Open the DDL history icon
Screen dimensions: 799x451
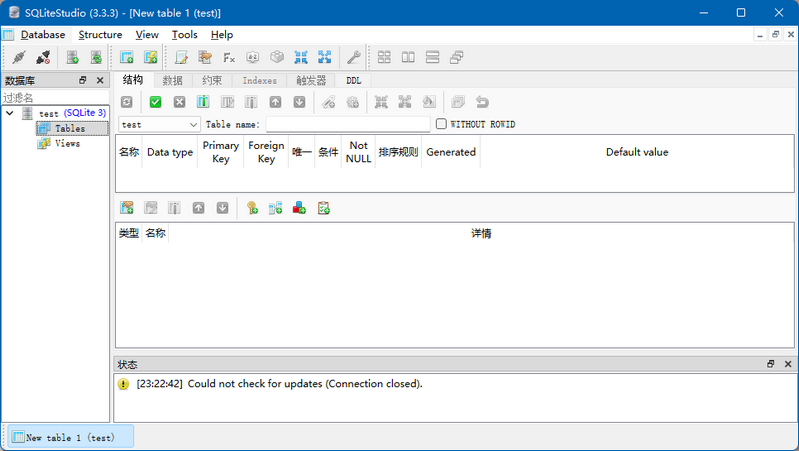(205, 57)
